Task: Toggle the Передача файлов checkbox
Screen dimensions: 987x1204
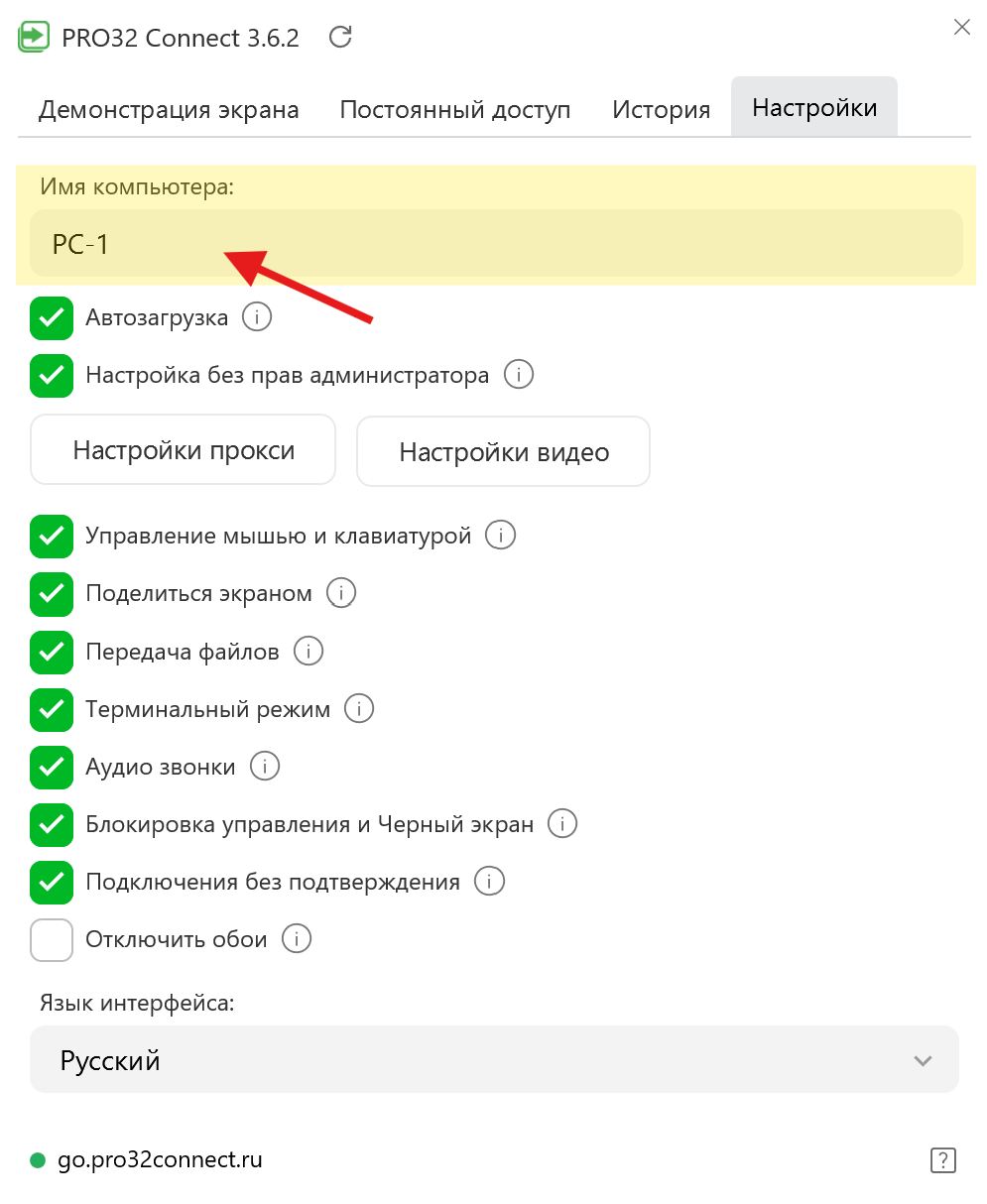Action: pyautogui.click(x=52, y=652)
